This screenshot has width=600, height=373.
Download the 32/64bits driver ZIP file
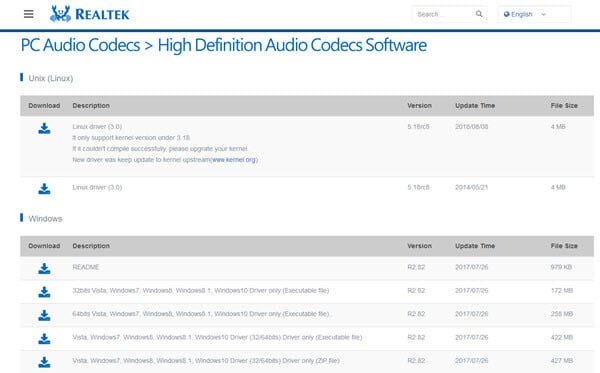tap(44, 362)
